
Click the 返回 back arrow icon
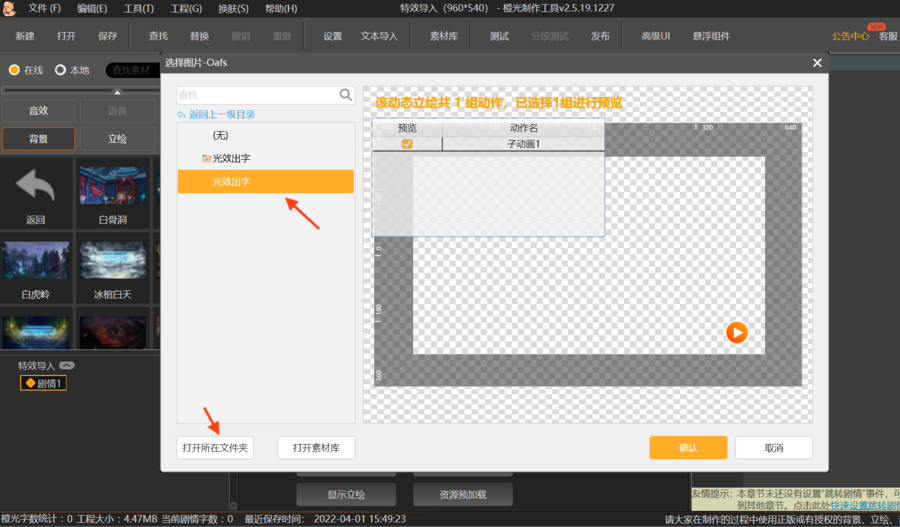36,187
